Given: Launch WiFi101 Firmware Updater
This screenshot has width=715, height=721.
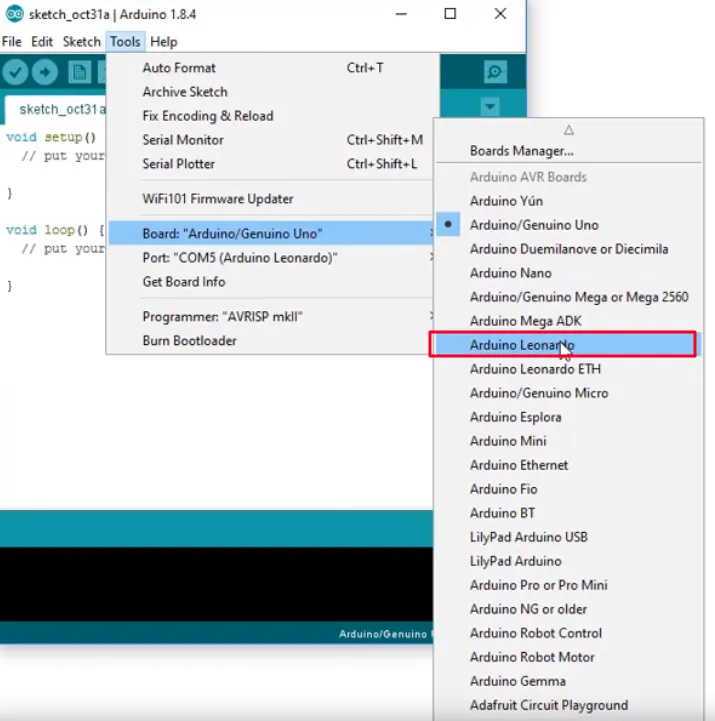Looking at the screenshot, I should tap(271, 199).
